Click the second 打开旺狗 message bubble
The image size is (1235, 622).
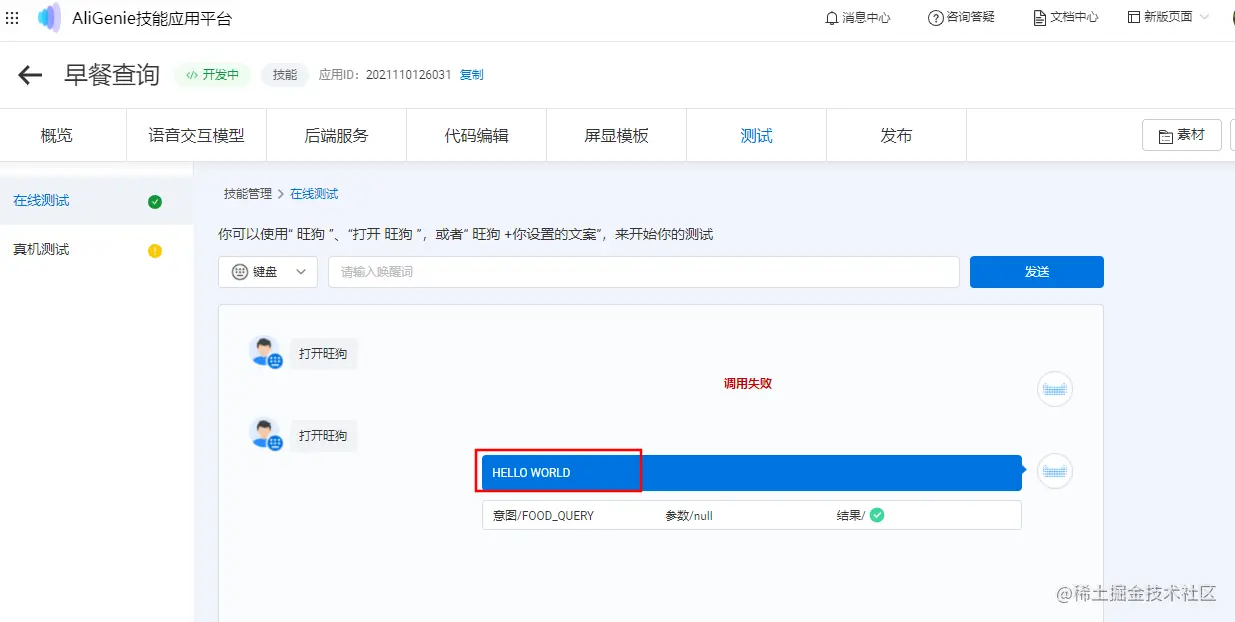(x=323, y=436)
